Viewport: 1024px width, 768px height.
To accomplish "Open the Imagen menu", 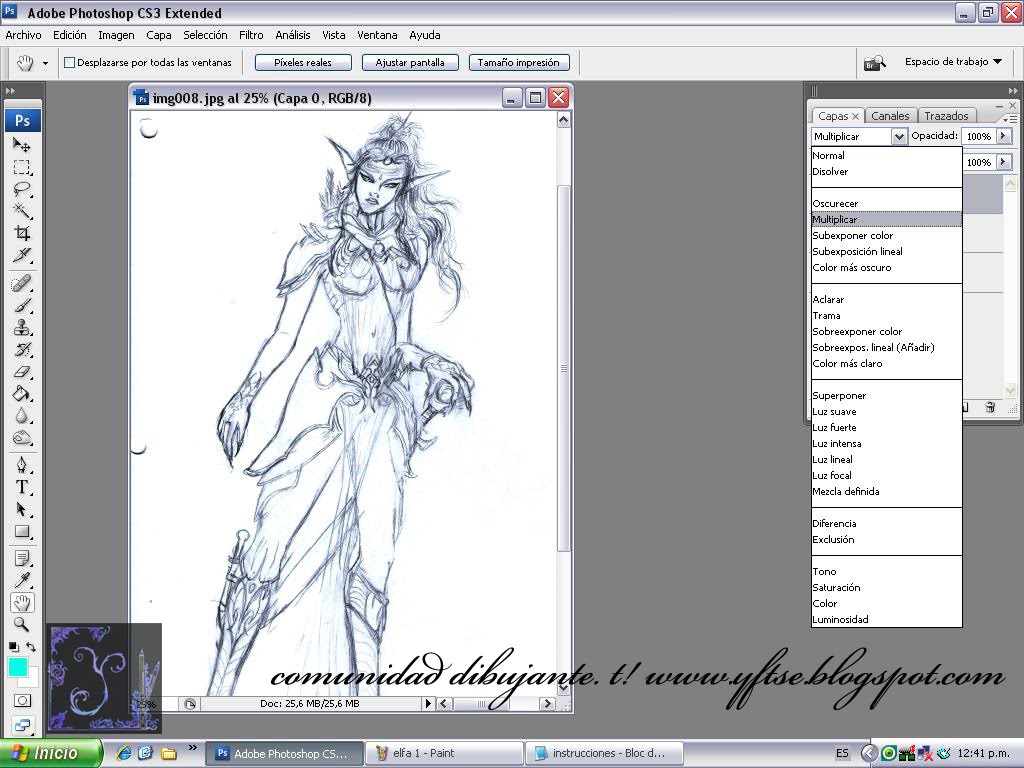I will (x=116, y=35).
